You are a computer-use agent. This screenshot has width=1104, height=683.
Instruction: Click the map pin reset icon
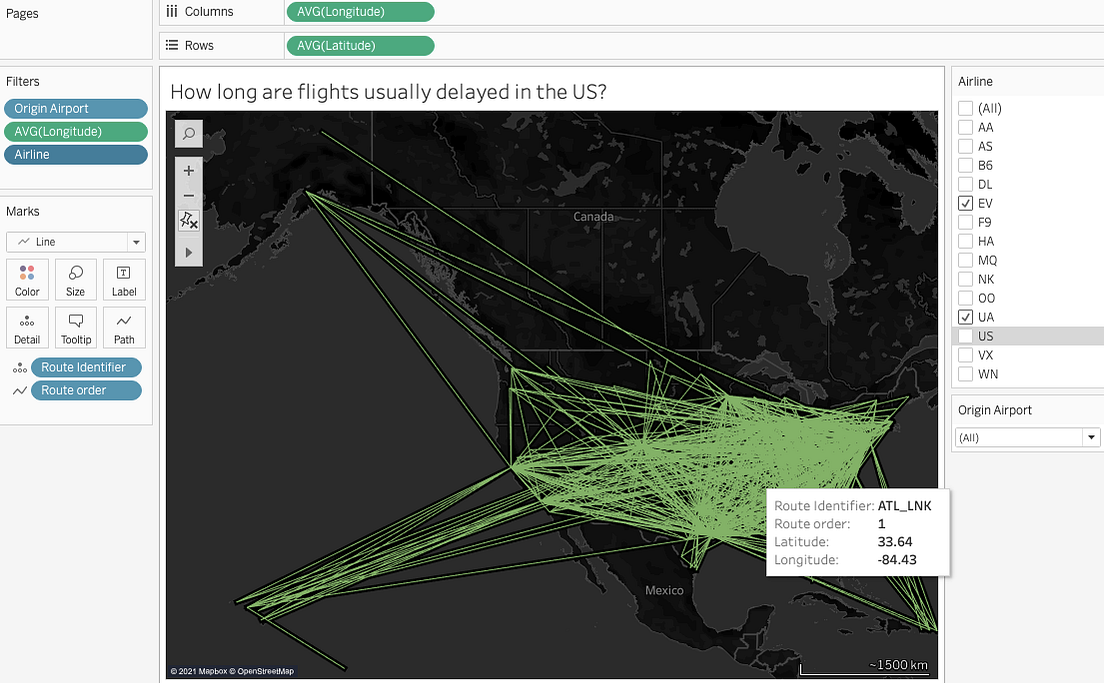click(x=189, y=221)
